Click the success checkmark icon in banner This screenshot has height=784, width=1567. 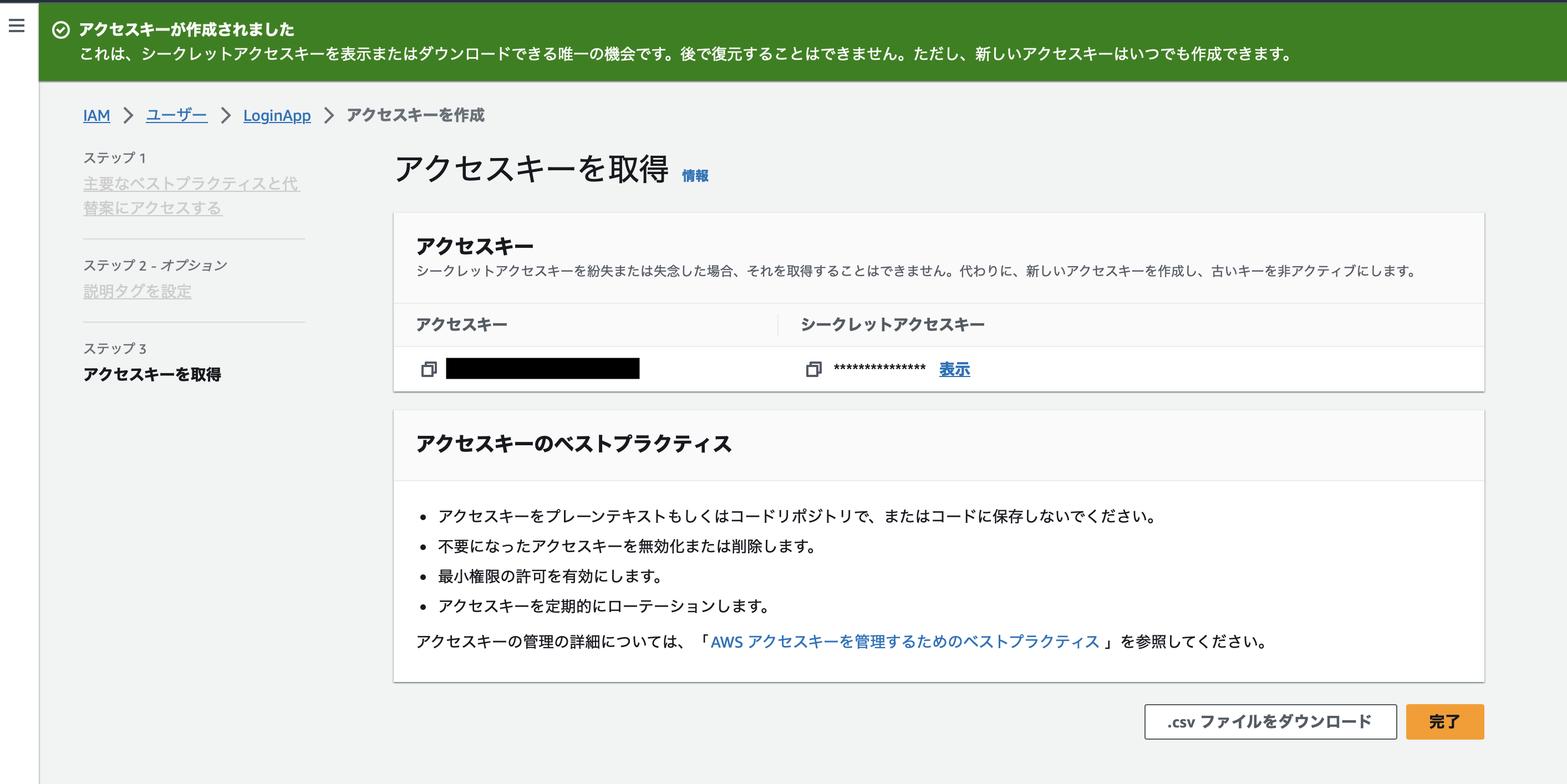point(61,30)
